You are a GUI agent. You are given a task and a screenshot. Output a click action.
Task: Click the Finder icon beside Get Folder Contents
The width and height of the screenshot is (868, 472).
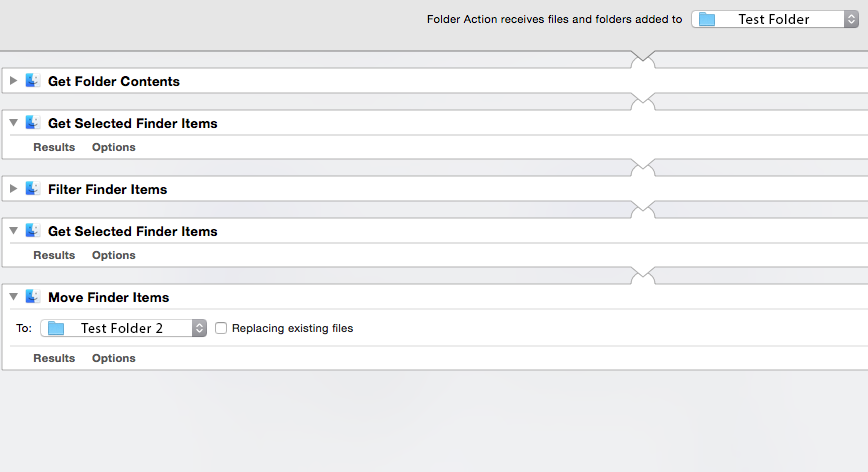pyautogui.click(x=33, y=81)
